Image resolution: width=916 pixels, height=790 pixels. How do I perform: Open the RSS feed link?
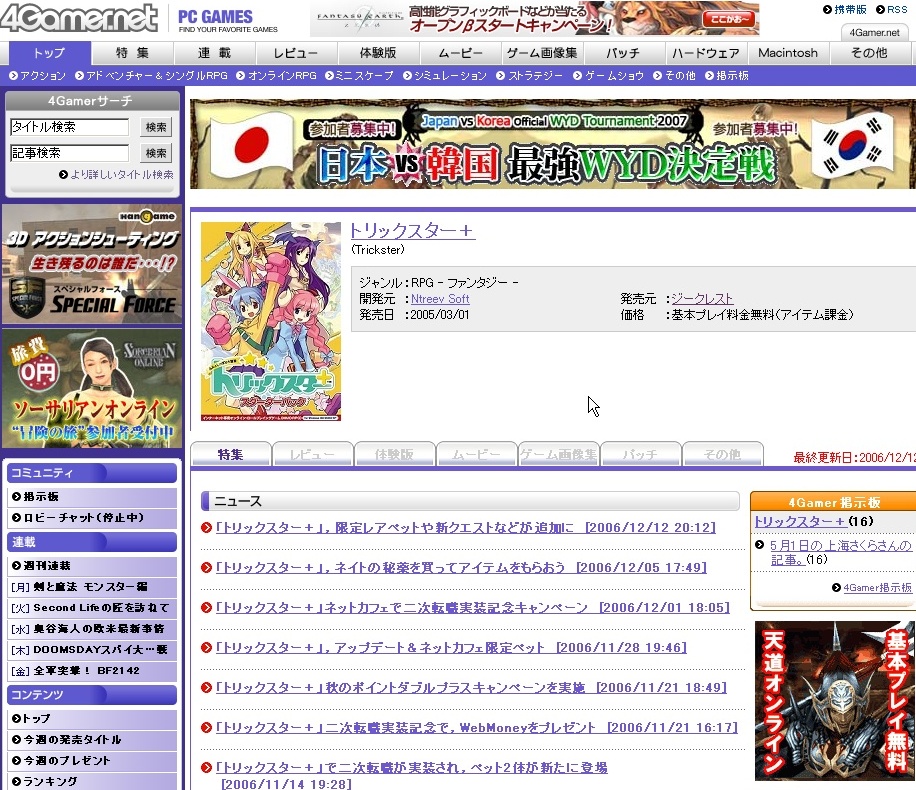897,9
